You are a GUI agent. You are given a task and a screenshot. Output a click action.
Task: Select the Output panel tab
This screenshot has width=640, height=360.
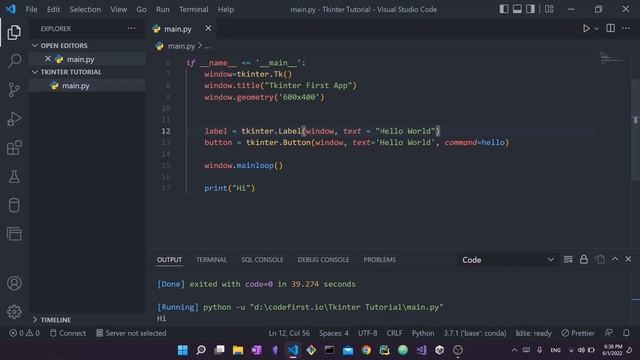click(x=169, y=260)
